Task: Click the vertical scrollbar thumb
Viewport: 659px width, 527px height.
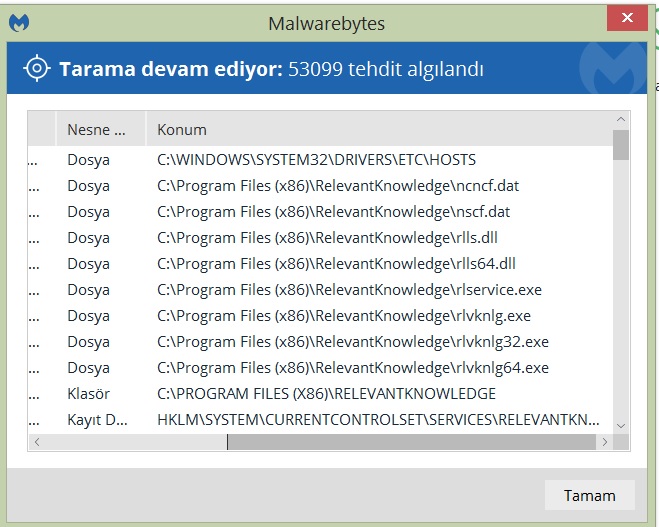Action: tap(621, 145)
